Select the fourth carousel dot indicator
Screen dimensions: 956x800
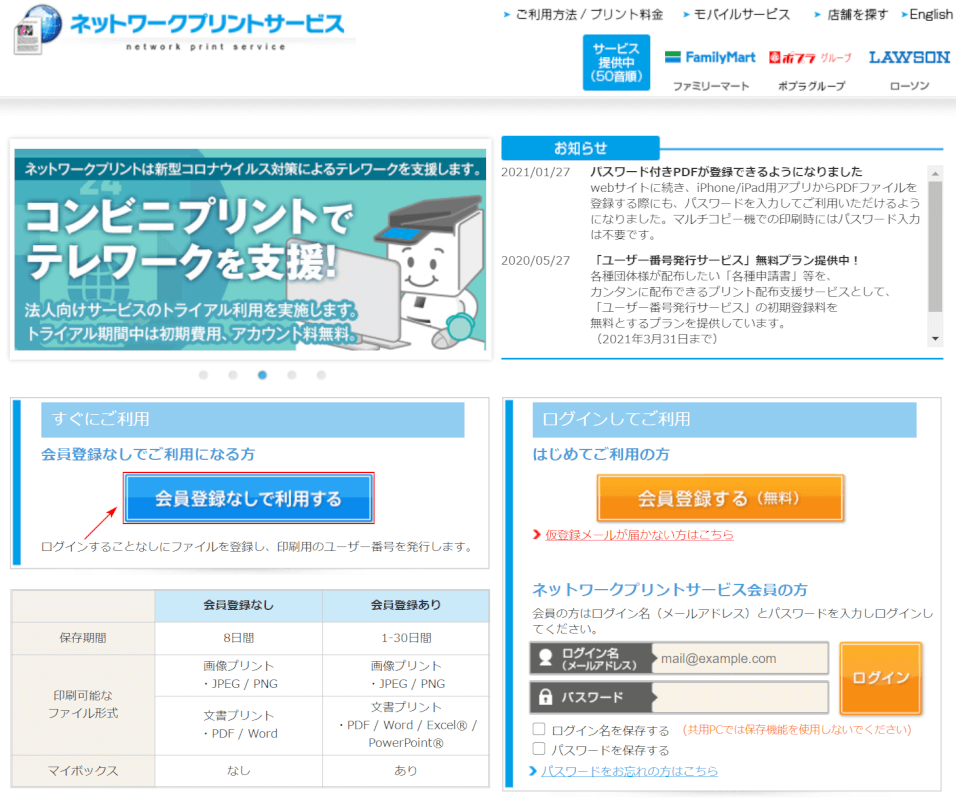click(x=292, y=375)
